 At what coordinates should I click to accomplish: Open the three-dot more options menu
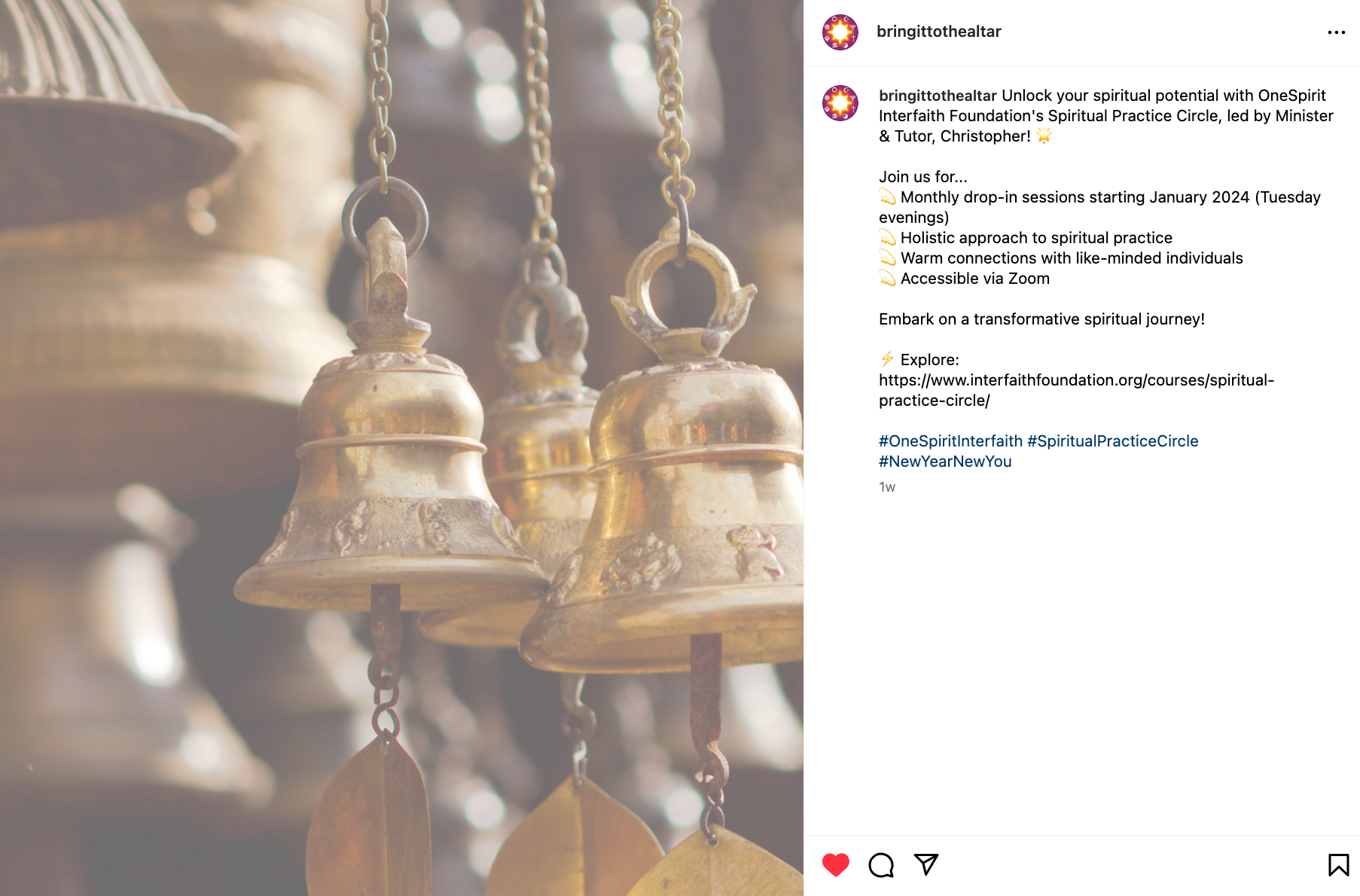point(1337,32)
